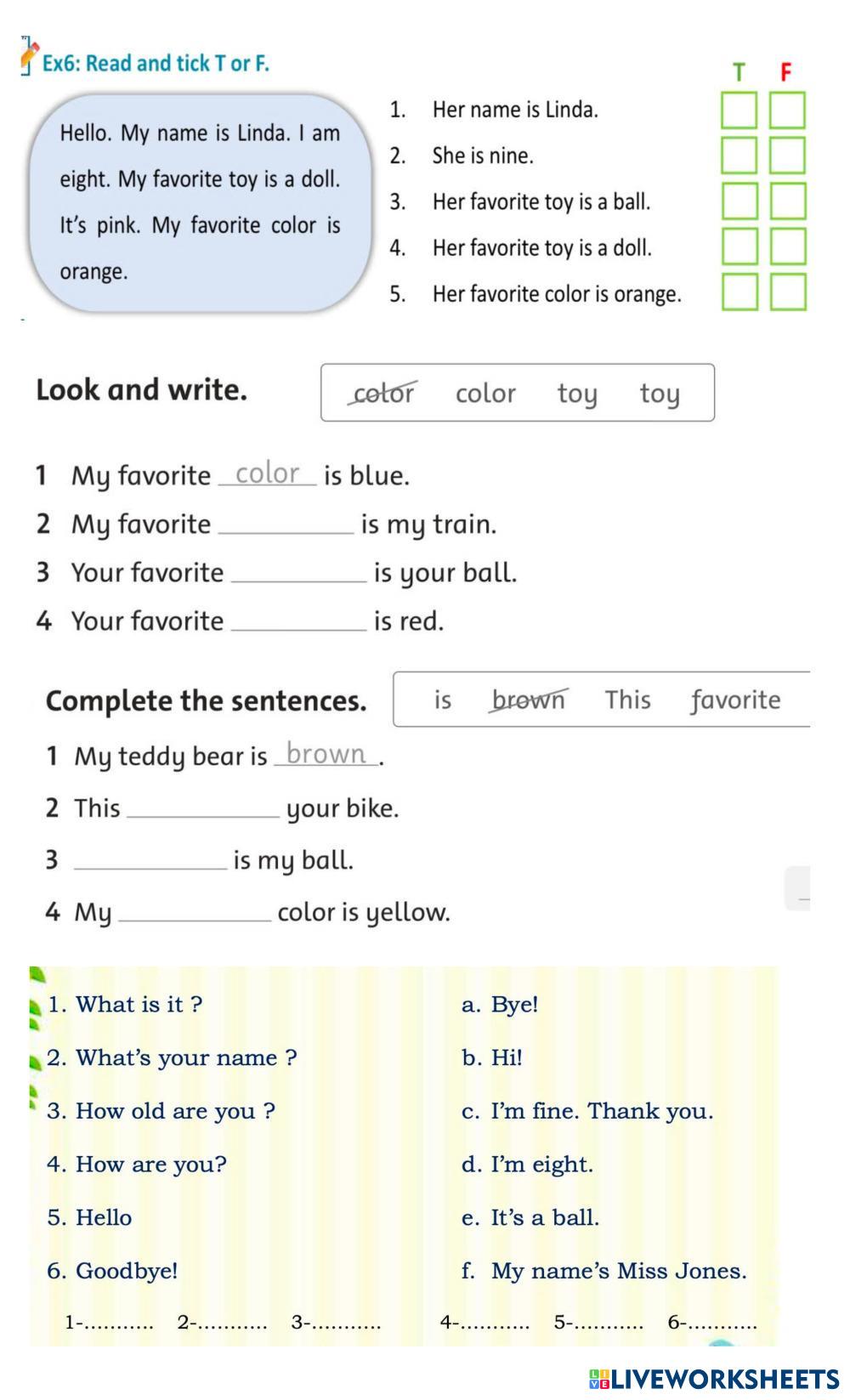850x1400 pixels.
Task: Click the blank in 'This ___ your bike'
Action: click(202, 808)
